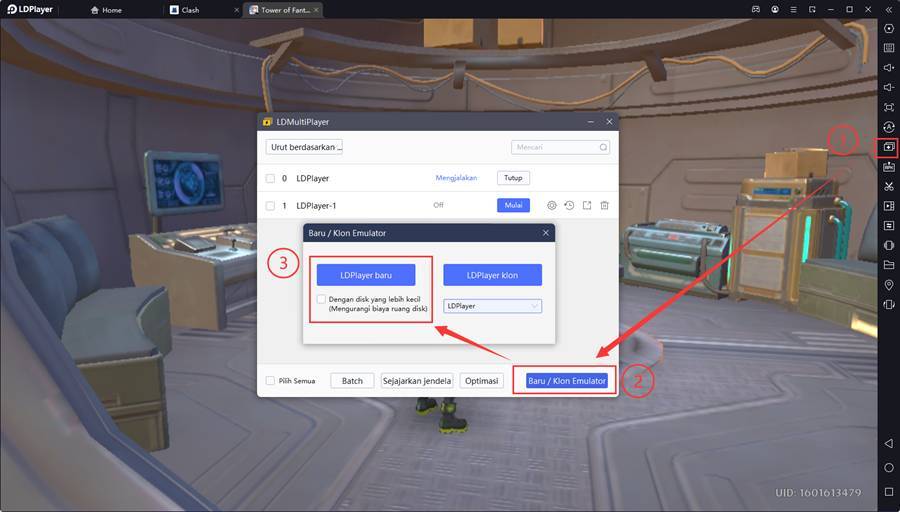Open the Batch button
The width and height of the screenshot is (900, 512).
pos(352,381)
